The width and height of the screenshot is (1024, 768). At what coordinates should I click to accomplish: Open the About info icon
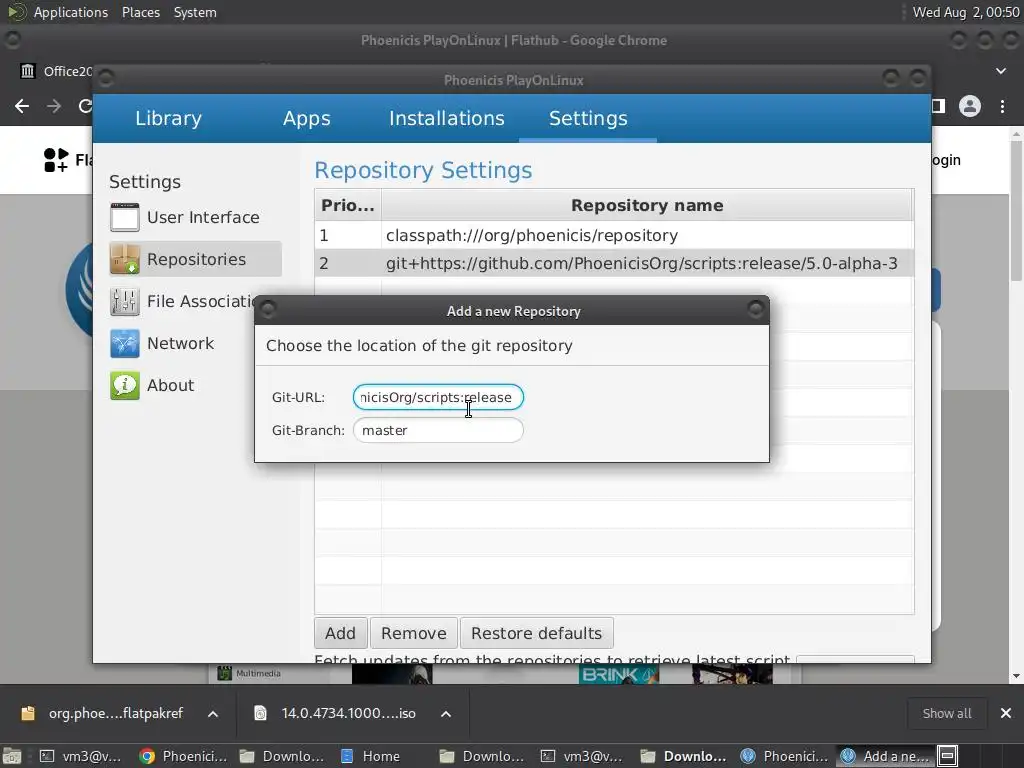124,385
